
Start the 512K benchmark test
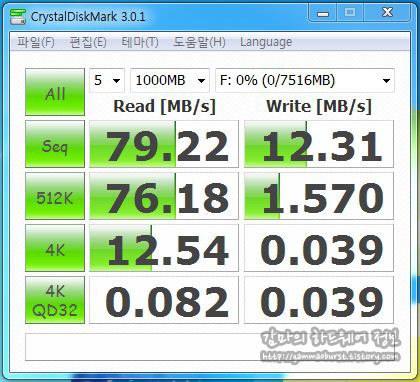(x=55, y=196)
